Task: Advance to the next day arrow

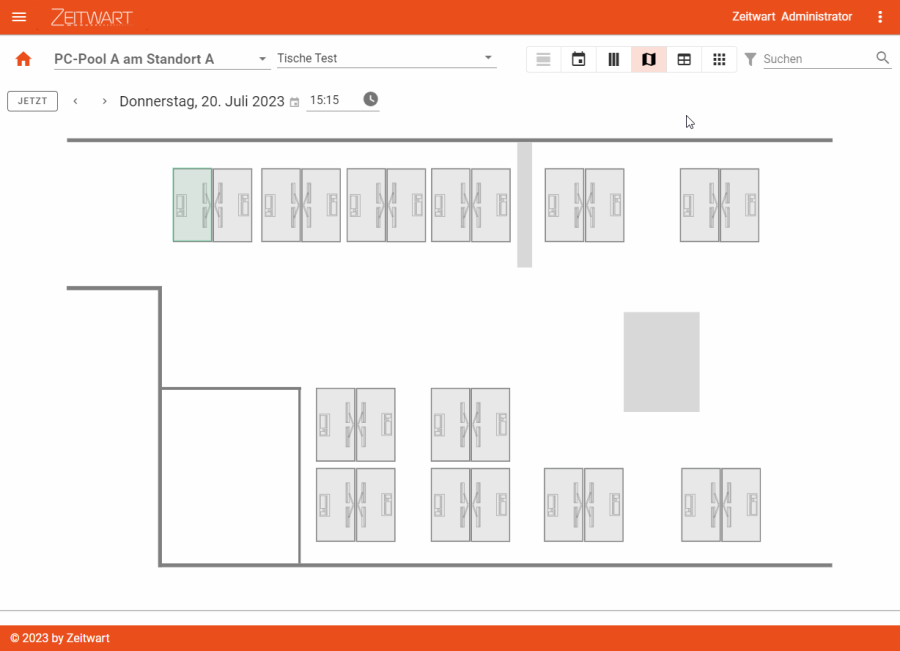Action: click(104, 101)
